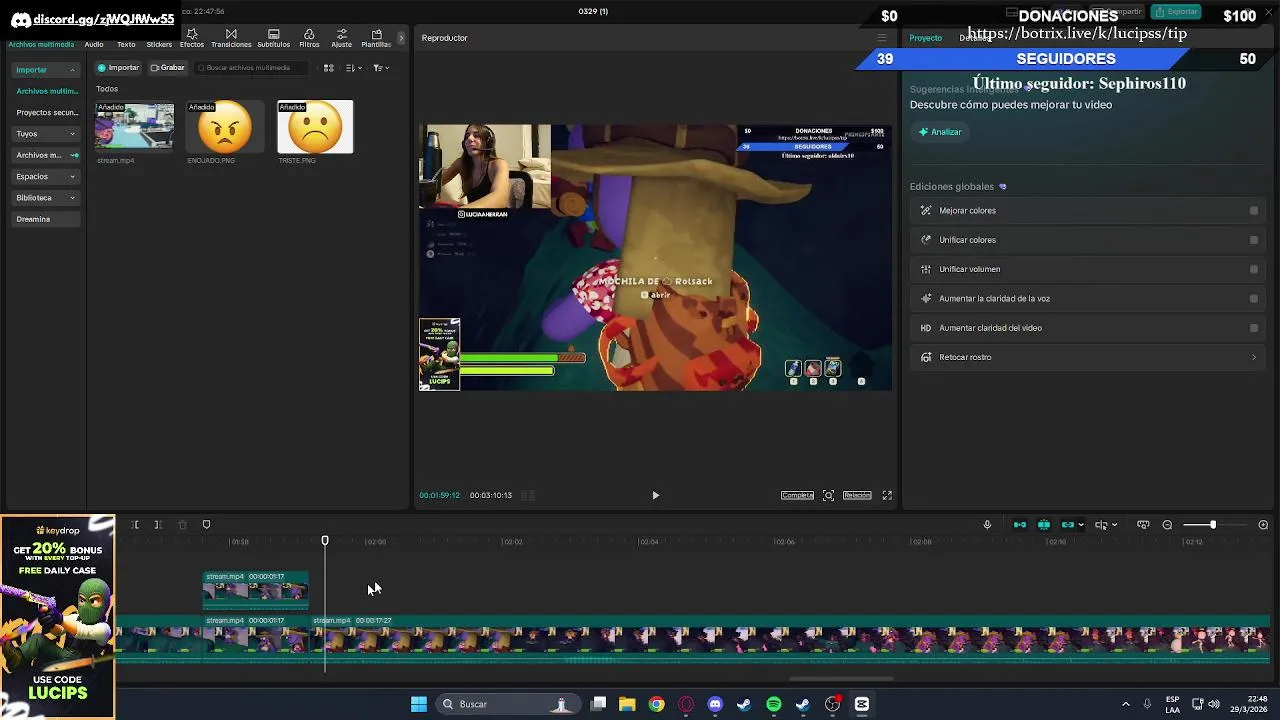Toggle Aumentar claridad del video switch
Screen dimensions: 1280x720
1254,328
